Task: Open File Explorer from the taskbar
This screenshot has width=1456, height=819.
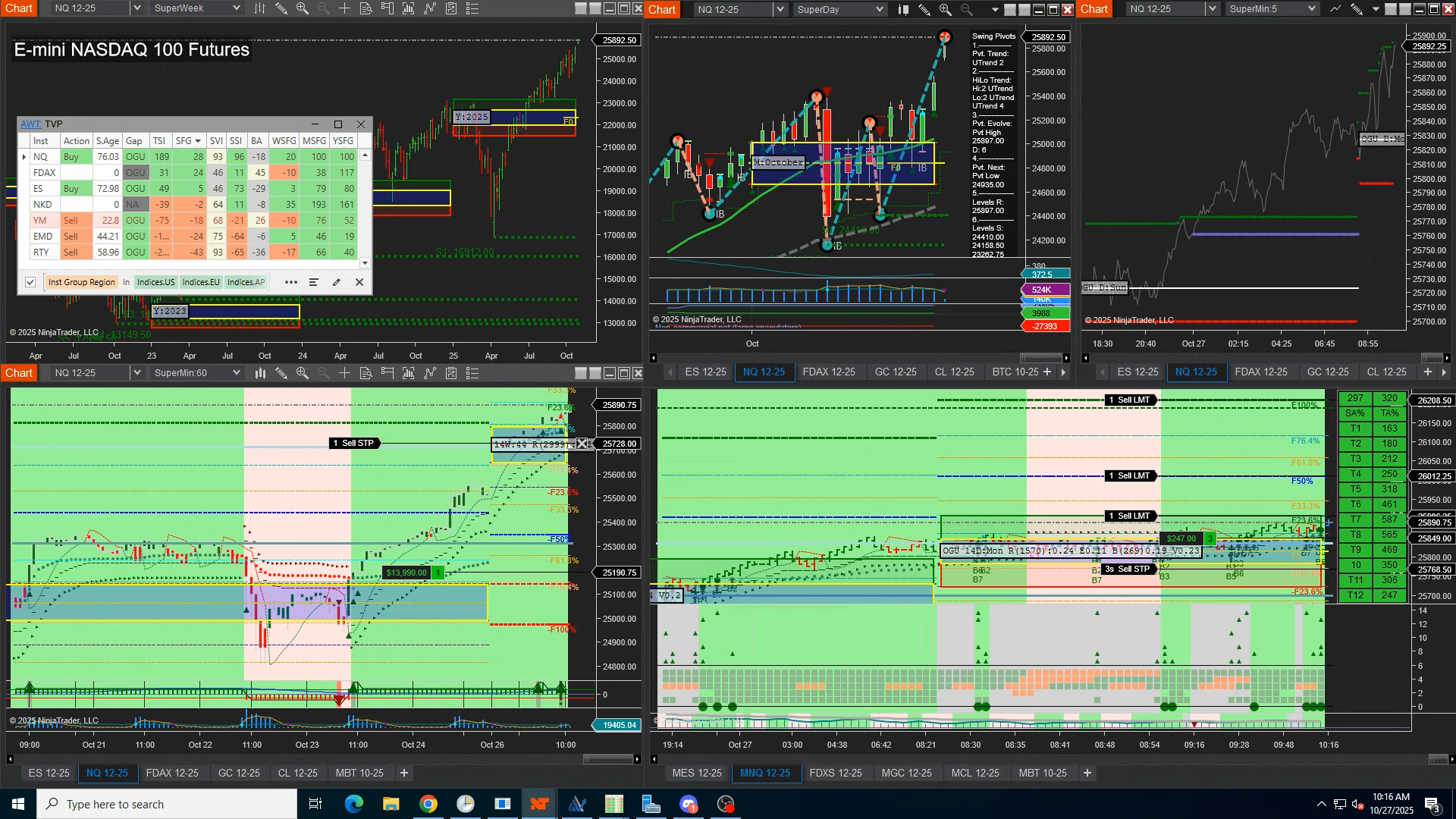Action: coord(391,804)
